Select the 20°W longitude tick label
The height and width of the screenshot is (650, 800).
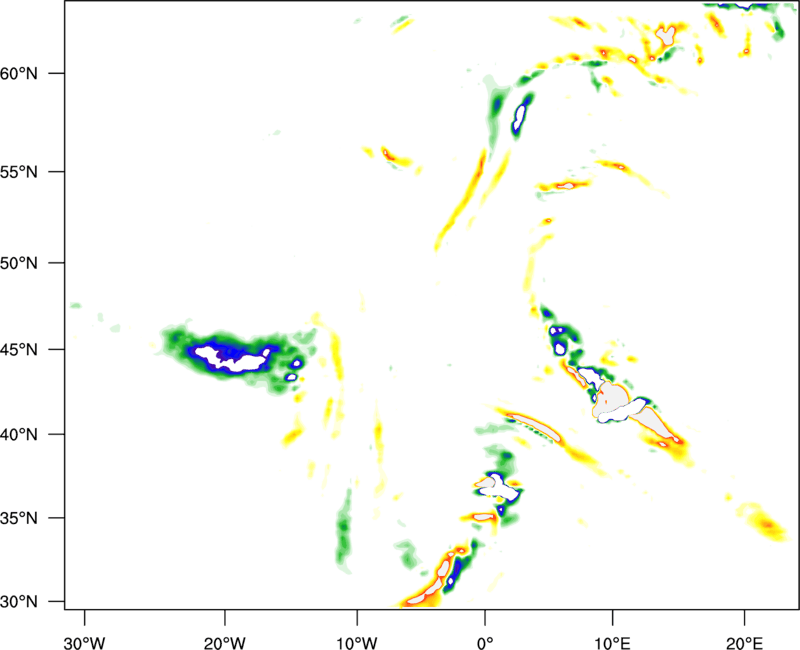coord(224,641)
